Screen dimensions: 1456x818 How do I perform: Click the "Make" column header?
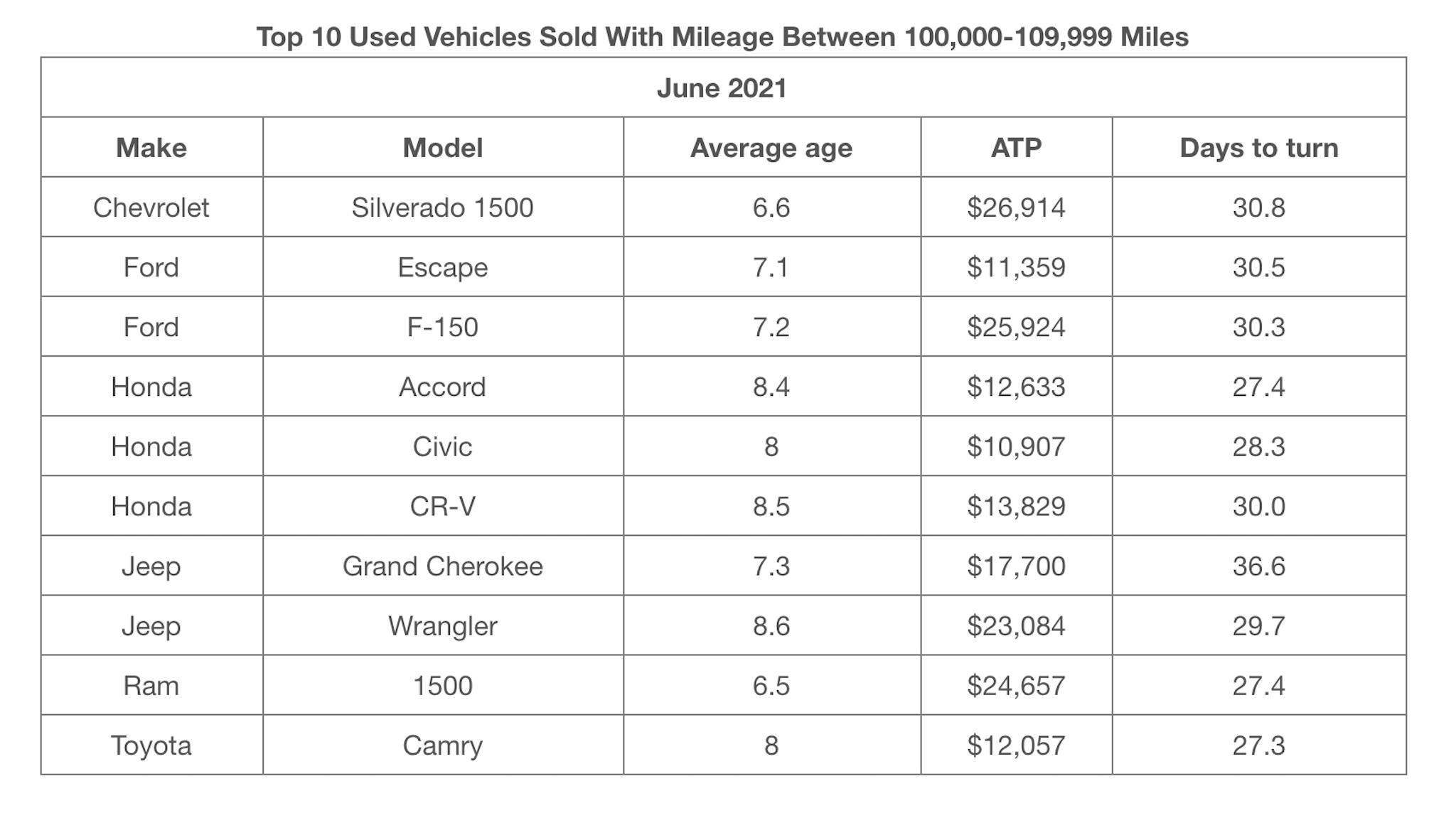(x=151, y=148)
